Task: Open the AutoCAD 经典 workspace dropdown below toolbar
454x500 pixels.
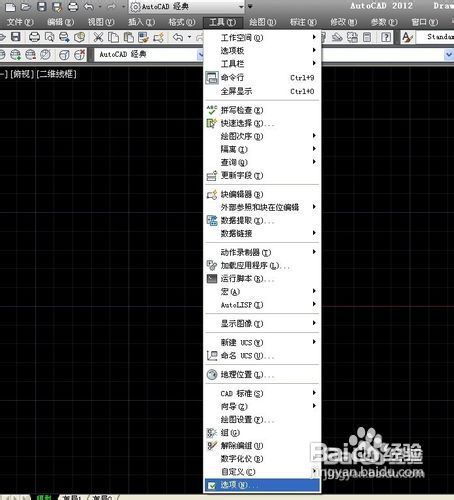Action: click(x=149, y=54)
